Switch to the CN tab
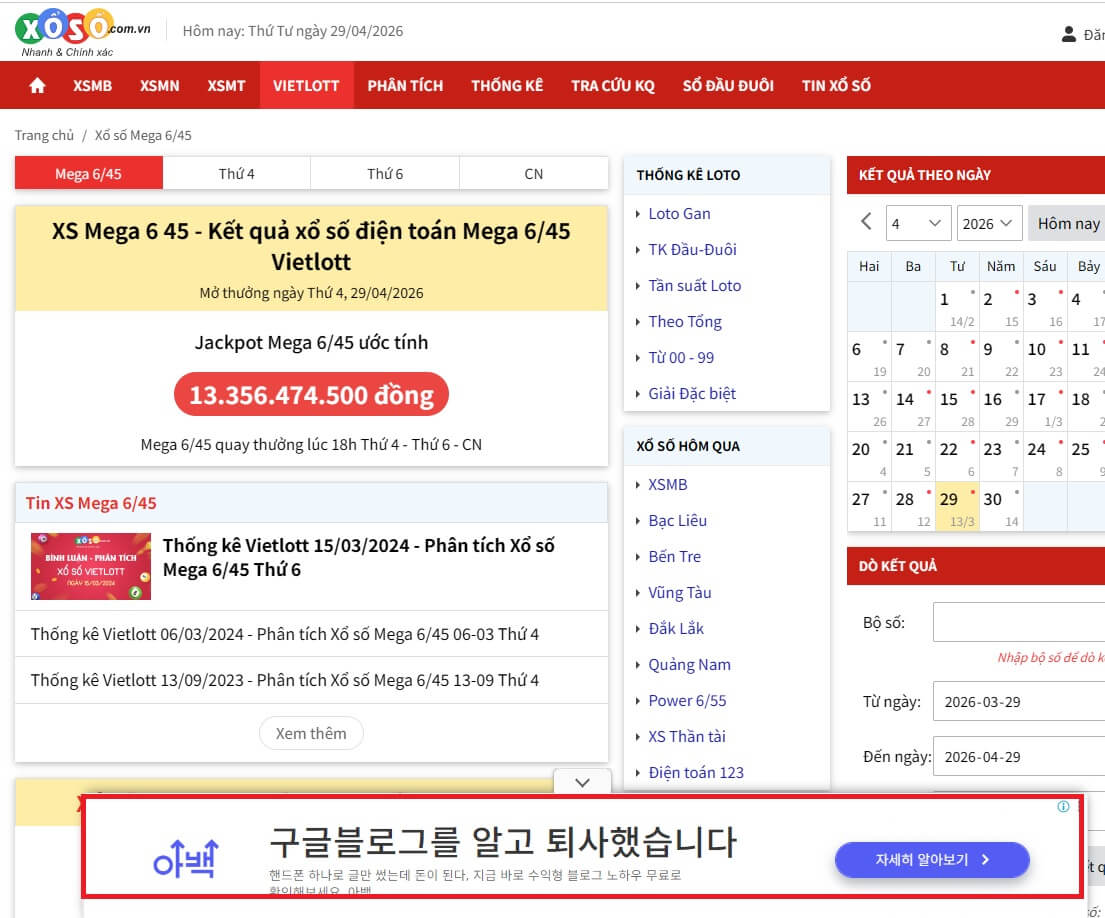1105x918 pixels. [534, 173]
